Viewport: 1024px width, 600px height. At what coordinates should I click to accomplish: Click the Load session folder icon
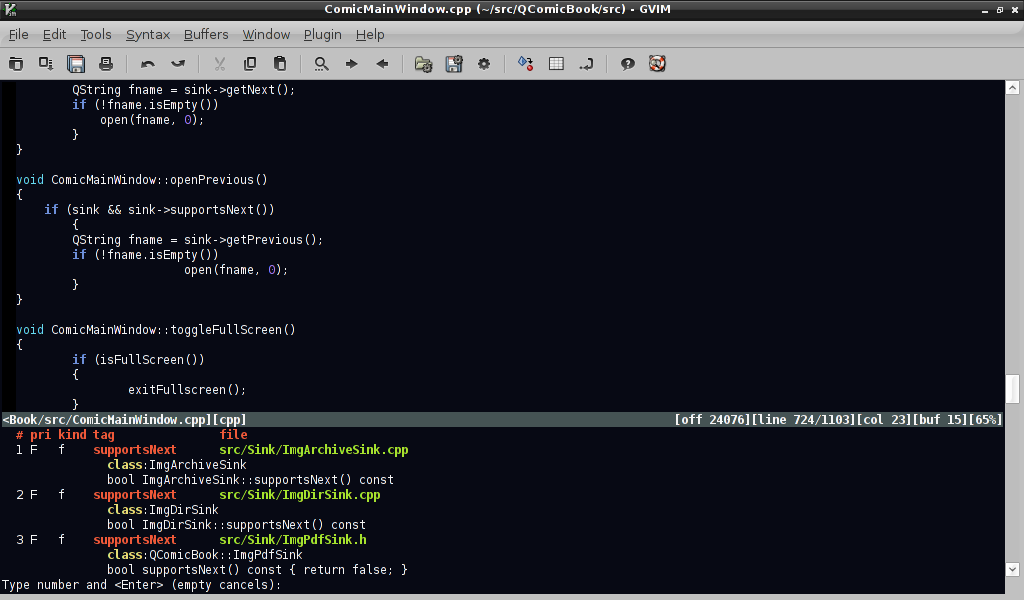pos(423,63)
